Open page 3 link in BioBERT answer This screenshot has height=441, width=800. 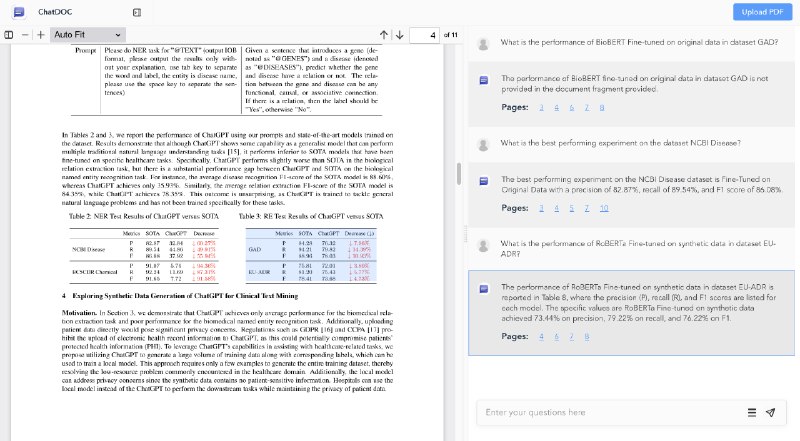(541, 107)
